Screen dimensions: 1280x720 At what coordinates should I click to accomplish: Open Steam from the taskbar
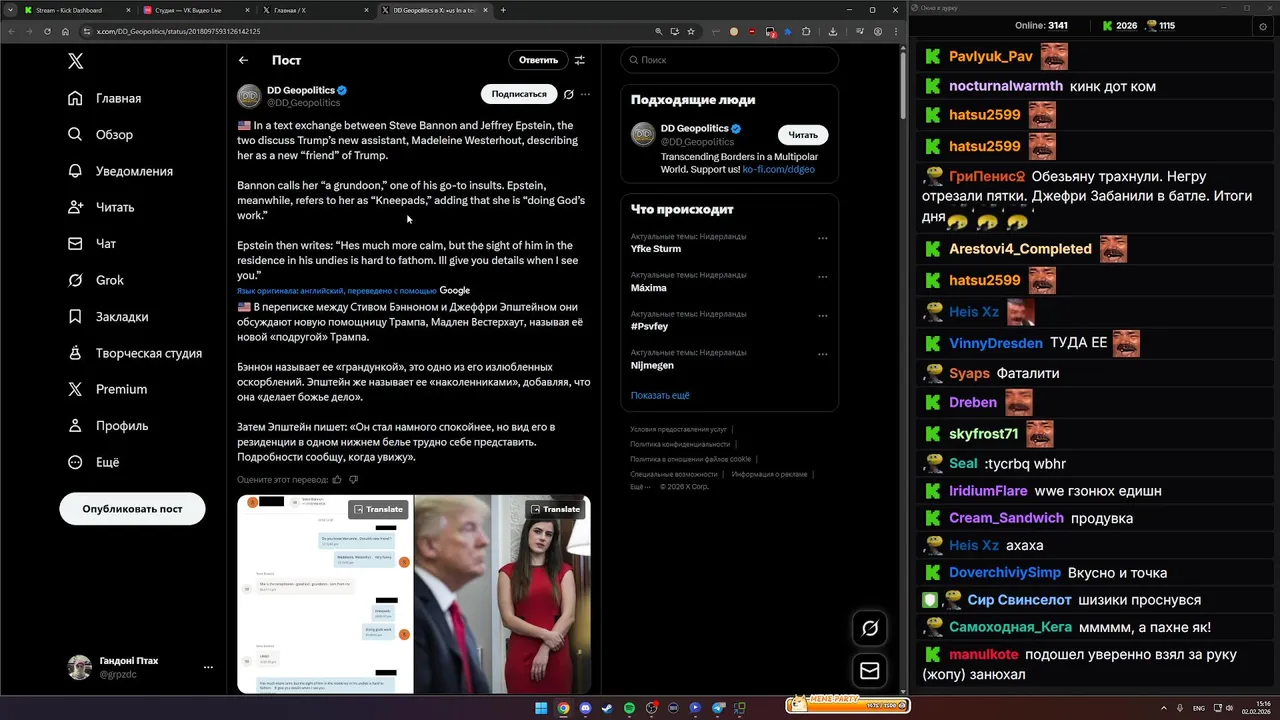coord(607,708)
